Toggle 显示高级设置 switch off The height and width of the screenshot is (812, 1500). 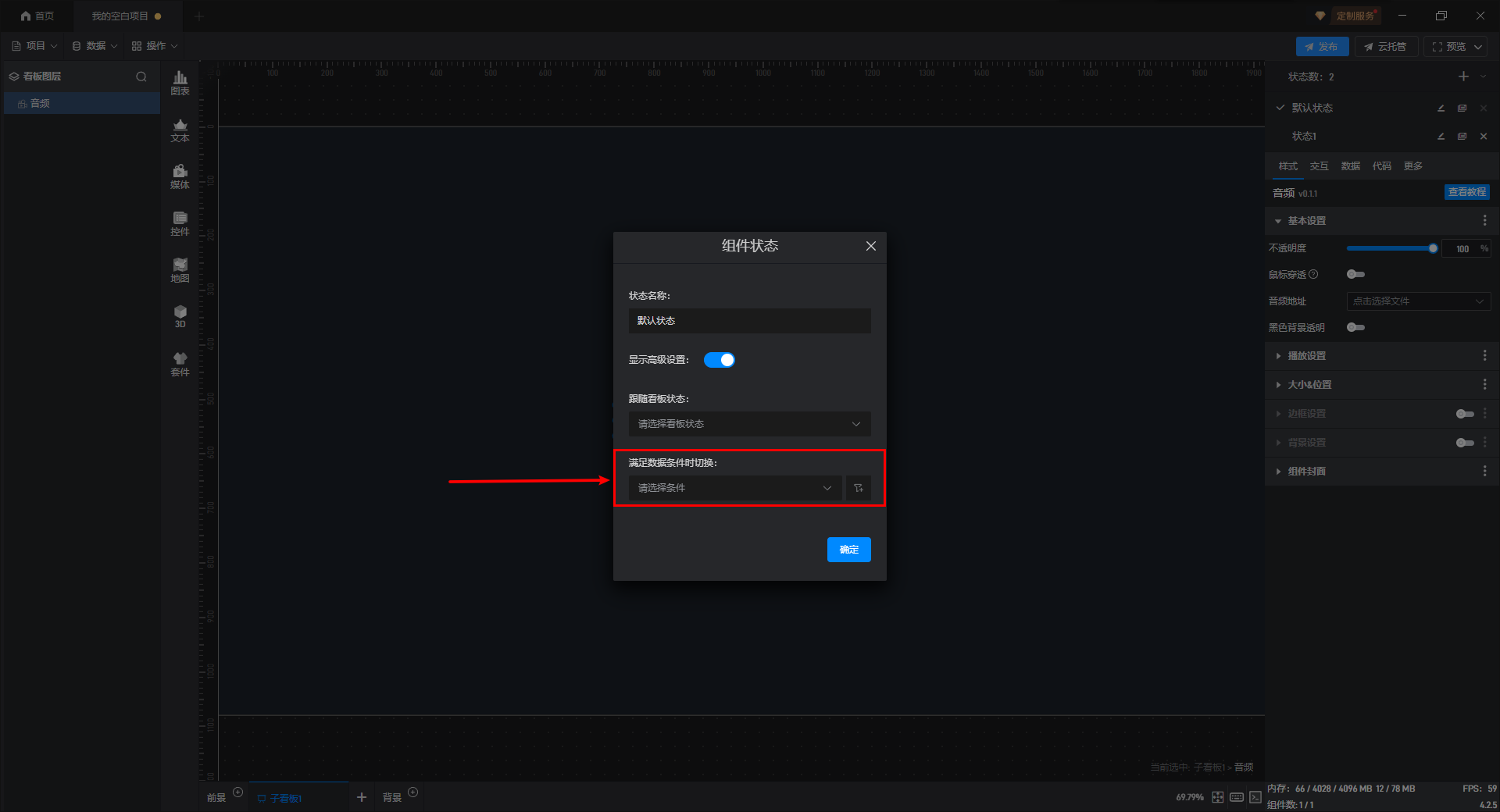click(720, 360)
